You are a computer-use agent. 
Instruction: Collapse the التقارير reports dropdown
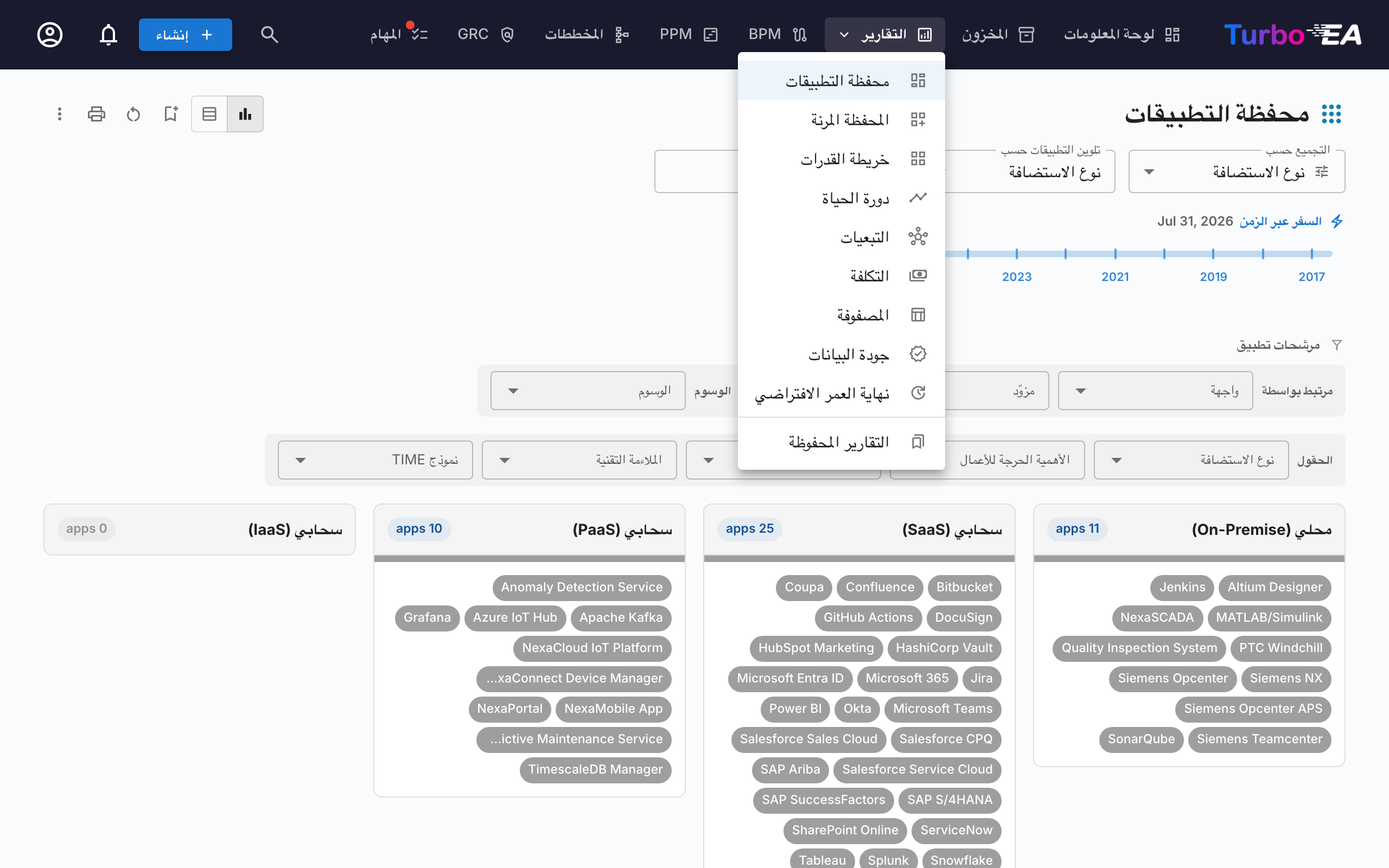tap(884, 34)
